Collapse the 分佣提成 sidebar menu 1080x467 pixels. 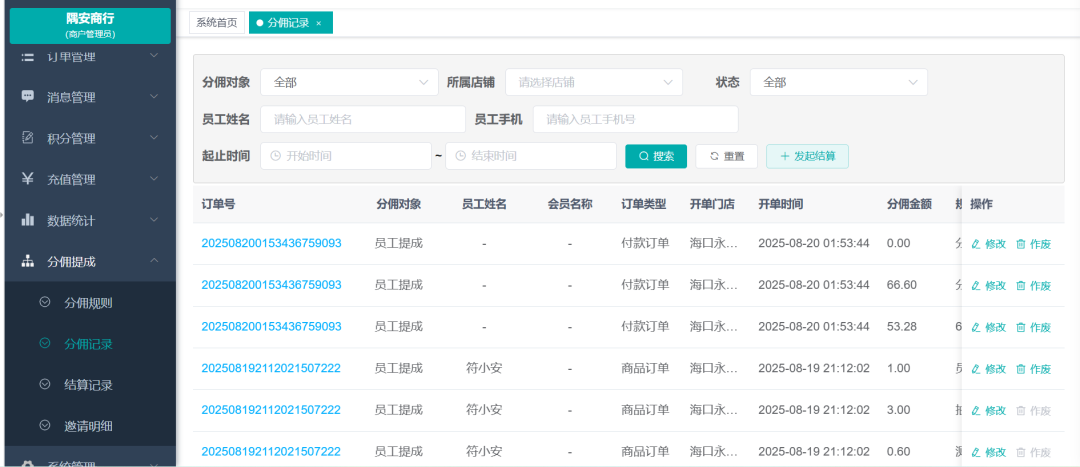154,261
